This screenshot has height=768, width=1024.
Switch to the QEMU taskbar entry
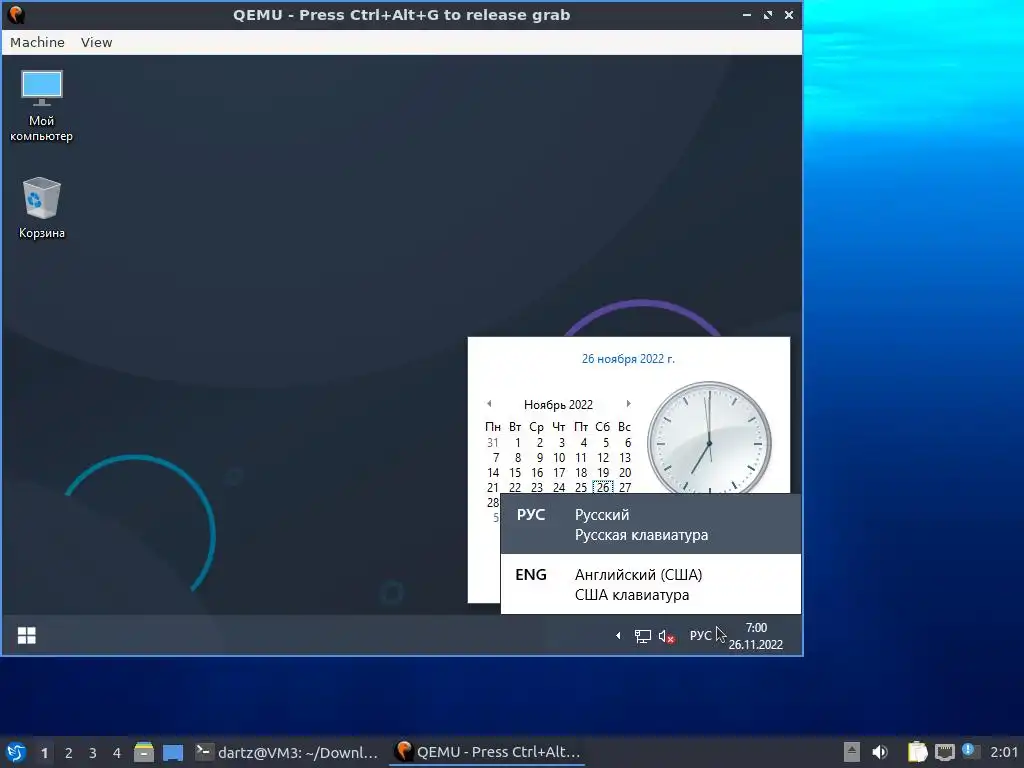coord(488,752)
